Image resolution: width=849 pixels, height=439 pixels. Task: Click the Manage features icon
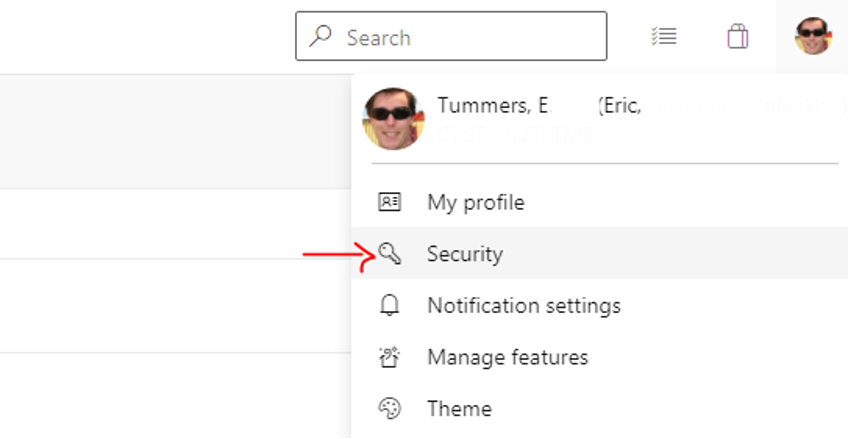pos(389,357)
